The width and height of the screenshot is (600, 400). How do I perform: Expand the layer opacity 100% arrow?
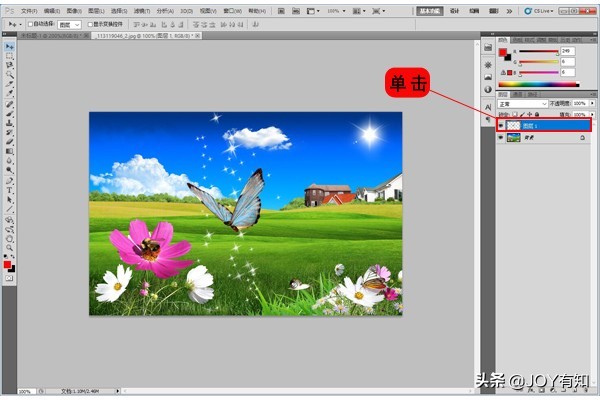point(589,103)
